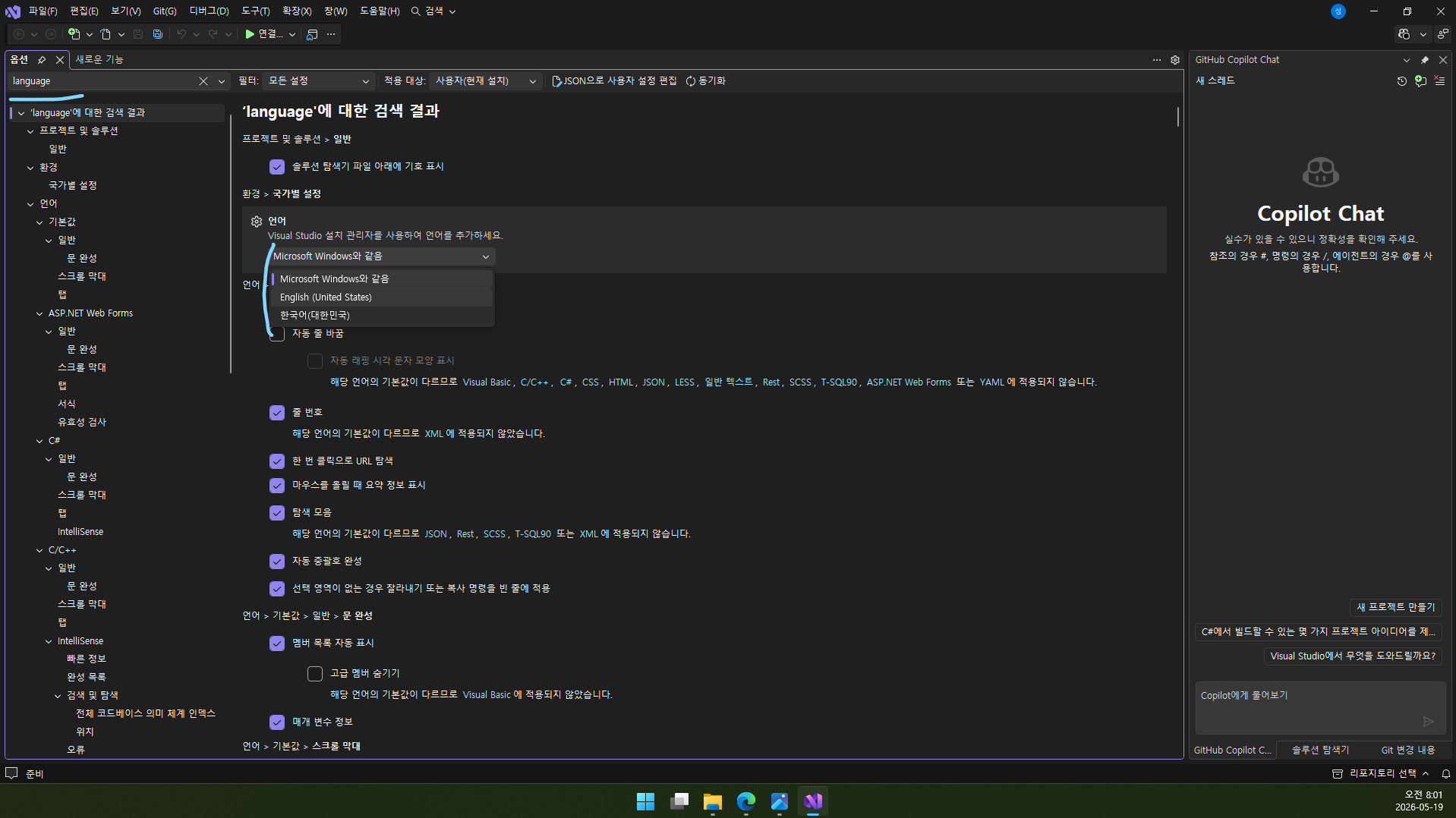Collapse the 환경 tree node
Viewport: 1456px width, 818px height.
(30, 168)
